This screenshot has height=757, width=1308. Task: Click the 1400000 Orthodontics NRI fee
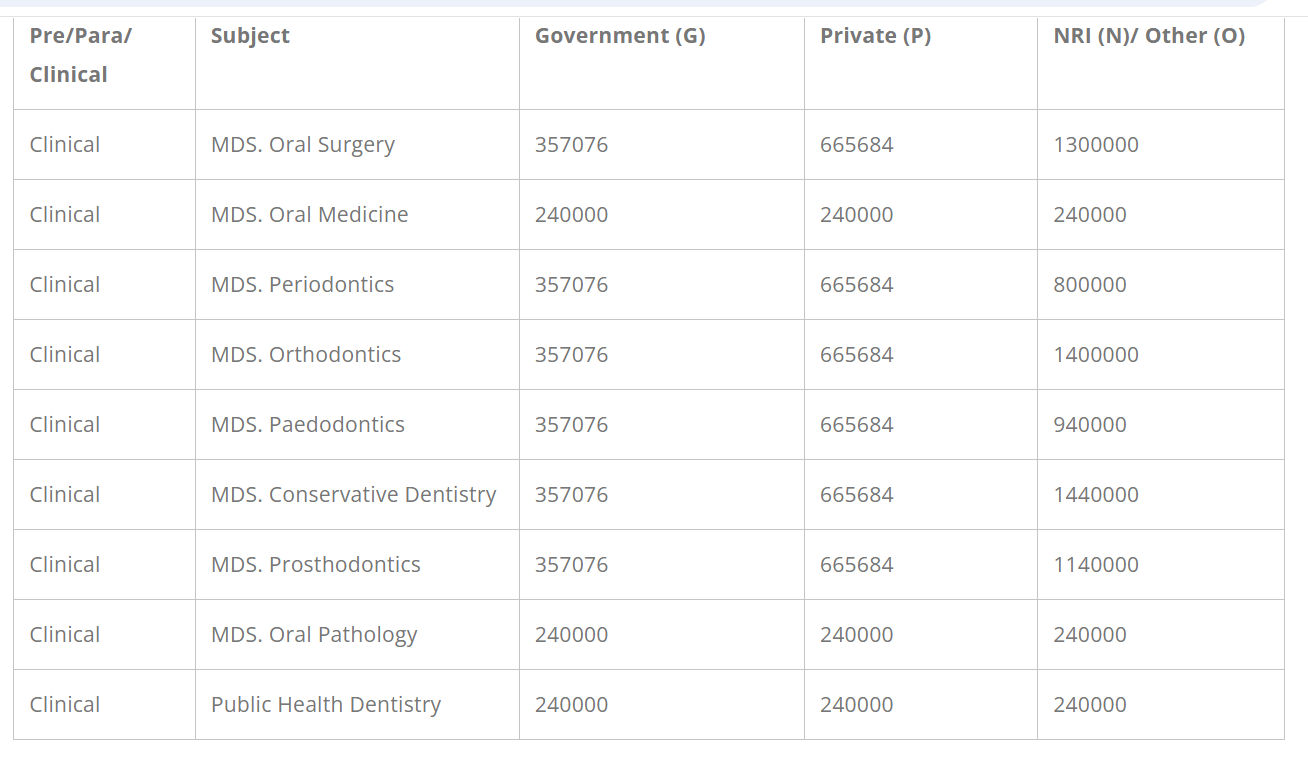1096,355
